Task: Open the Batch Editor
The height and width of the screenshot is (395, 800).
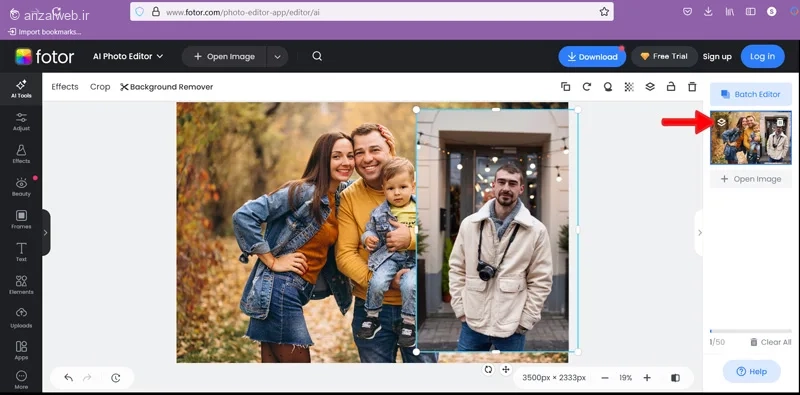Action: pyautogui.click(x=751, y=94)
